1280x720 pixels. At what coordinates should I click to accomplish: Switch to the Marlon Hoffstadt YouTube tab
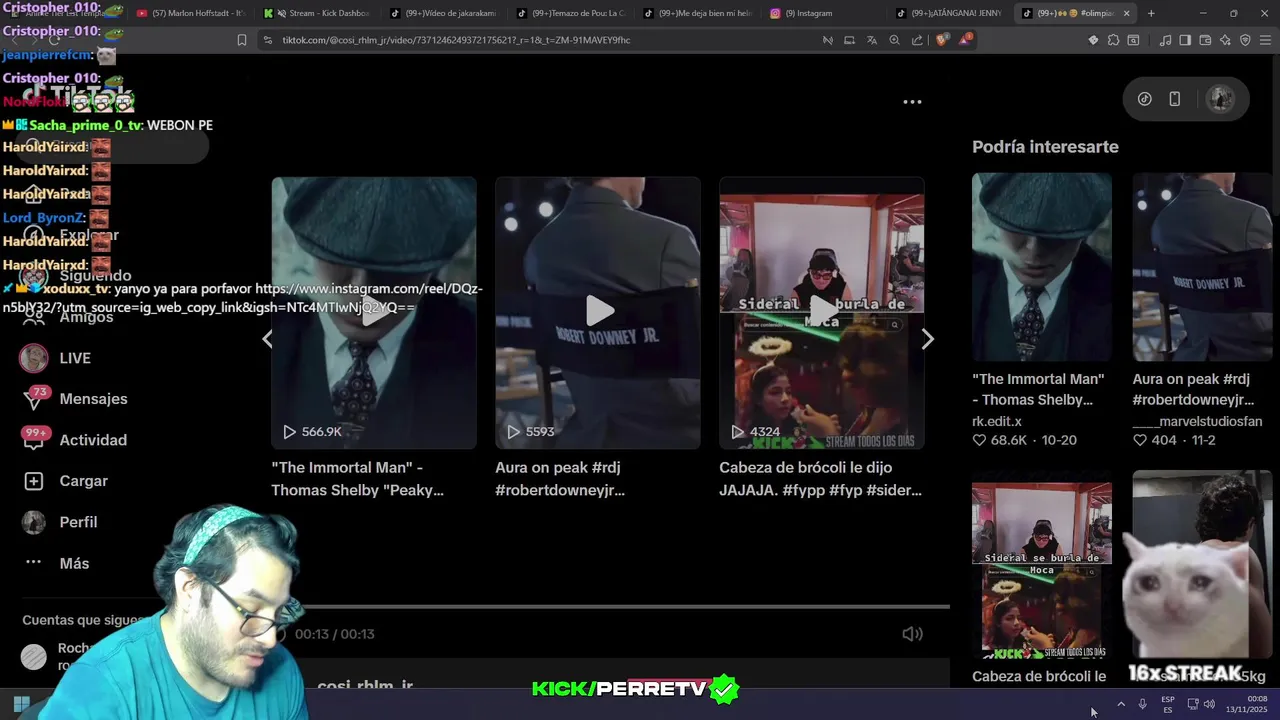[191, 13]
